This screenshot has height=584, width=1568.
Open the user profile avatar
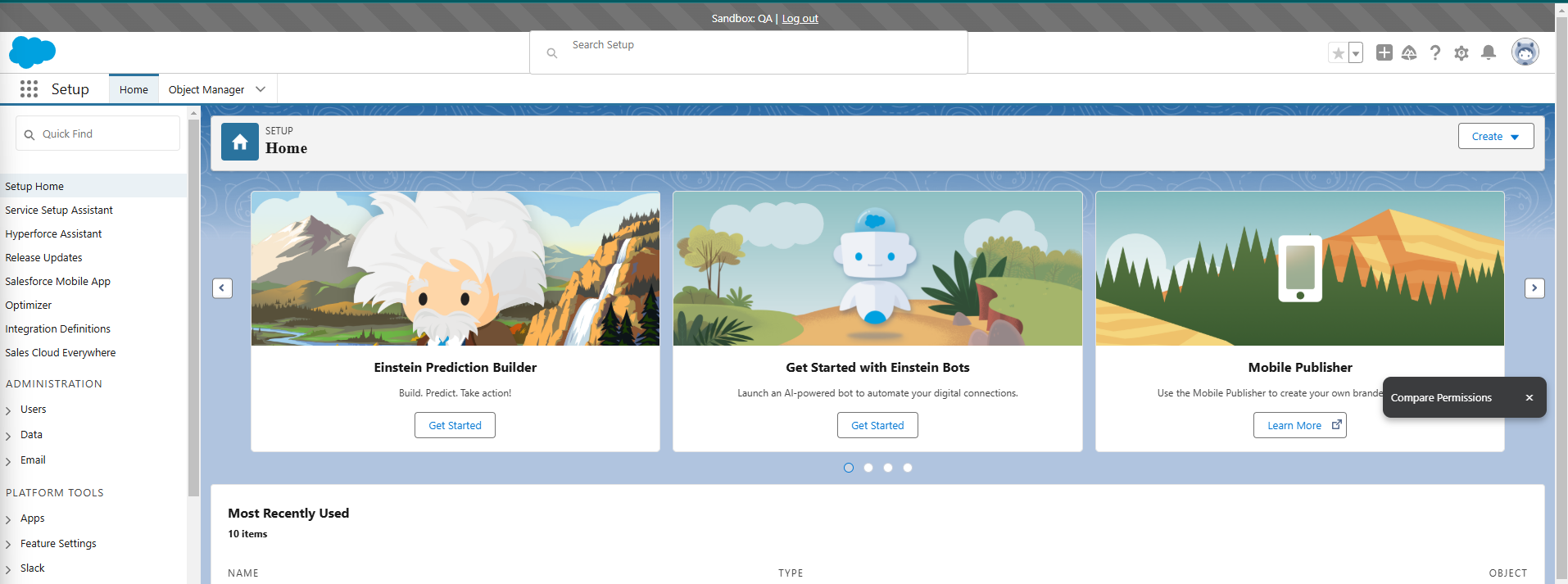click(1525, 52)
